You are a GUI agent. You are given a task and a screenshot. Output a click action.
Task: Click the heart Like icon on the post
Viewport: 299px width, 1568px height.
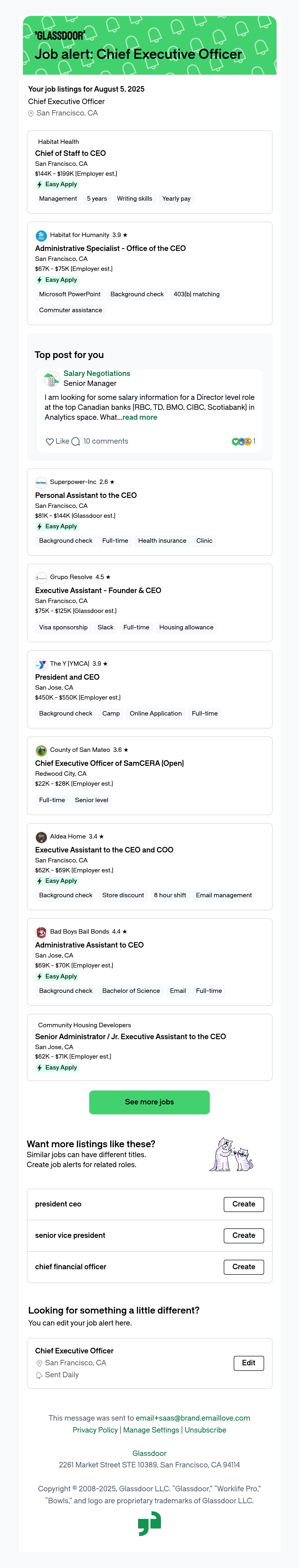click(x=50, y=441)
